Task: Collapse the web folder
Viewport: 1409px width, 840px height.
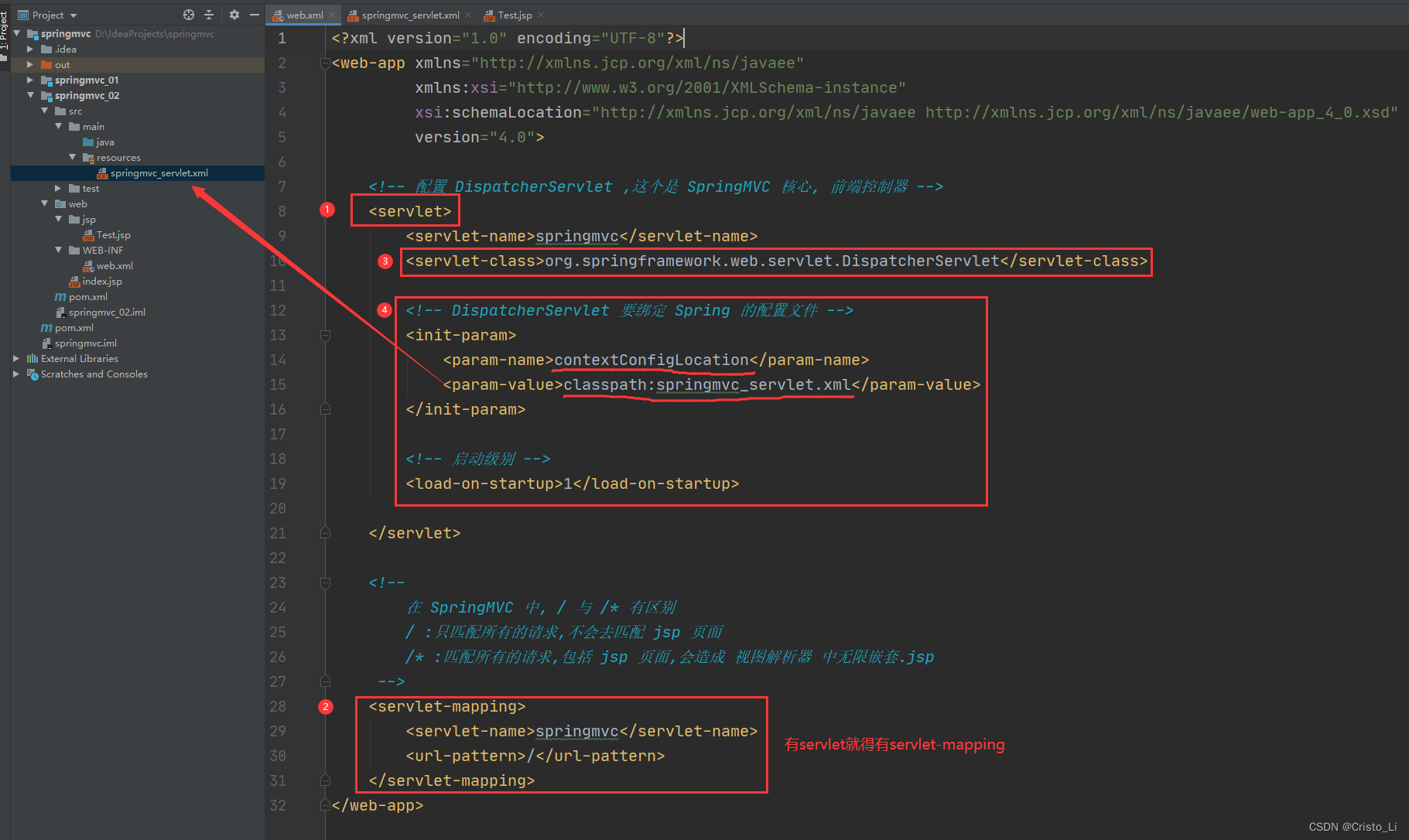Action: 44,203
